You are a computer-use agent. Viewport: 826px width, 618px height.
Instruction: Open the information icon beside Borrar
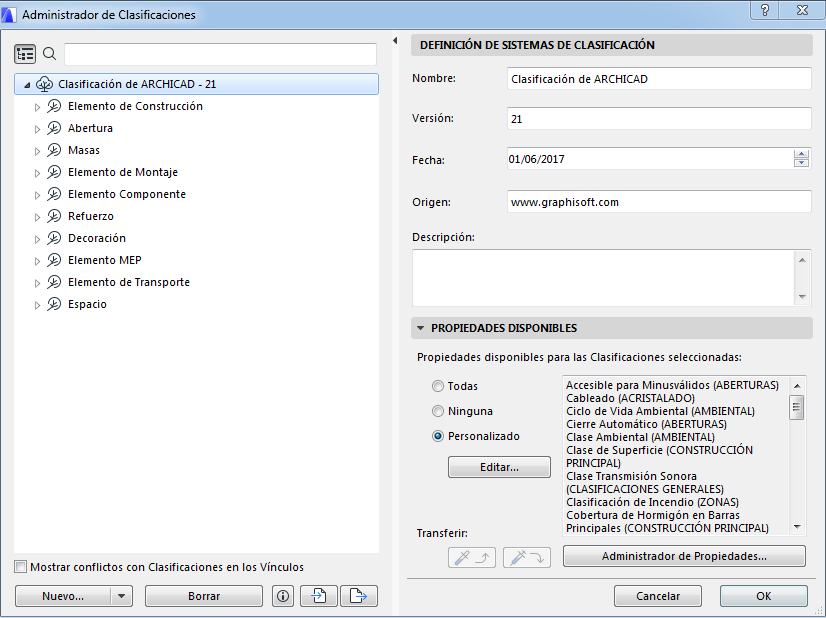coord(282,595)
